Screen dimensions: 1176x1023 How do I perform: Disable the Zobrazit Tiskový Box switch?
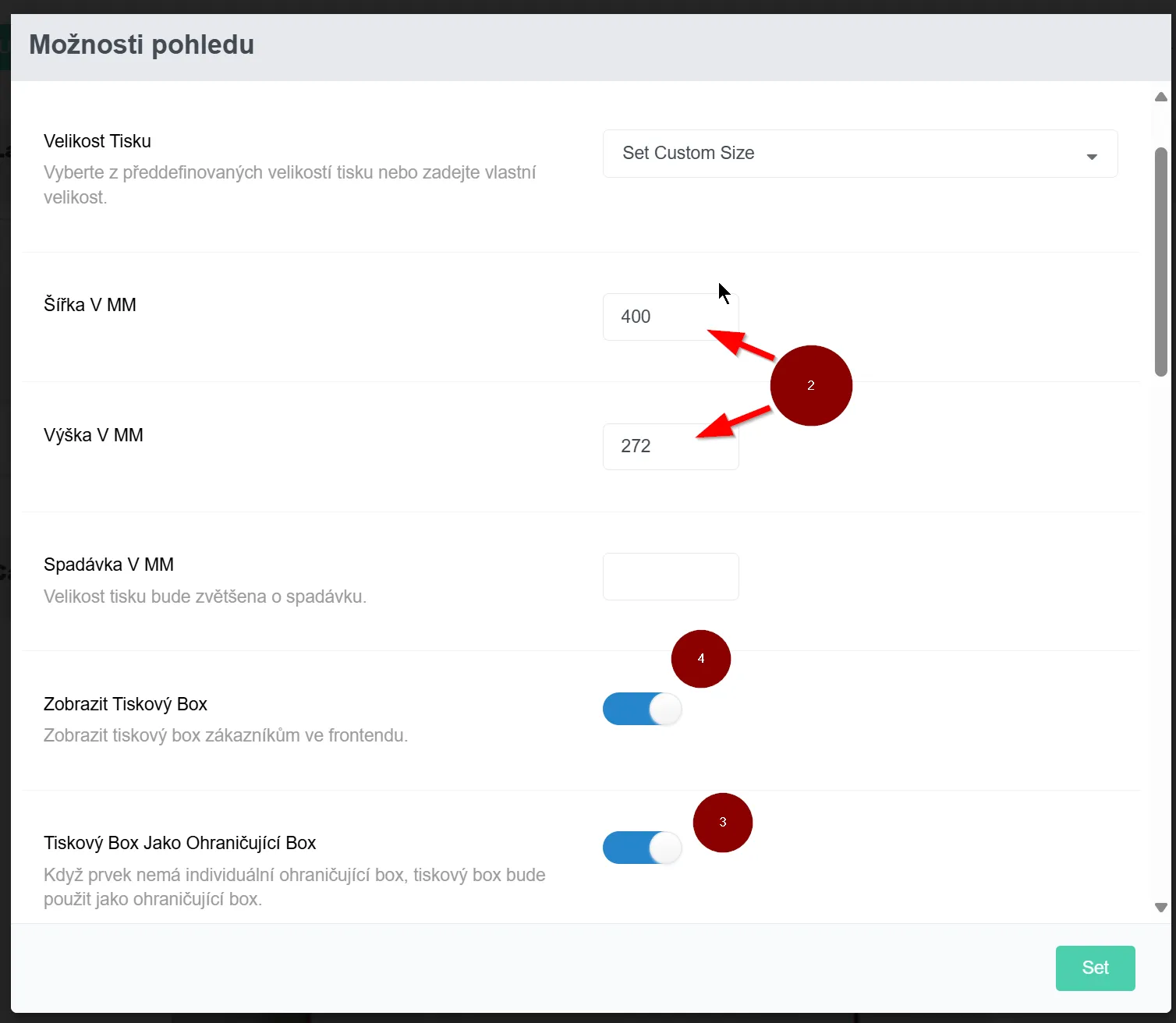(x=643, y=709)
